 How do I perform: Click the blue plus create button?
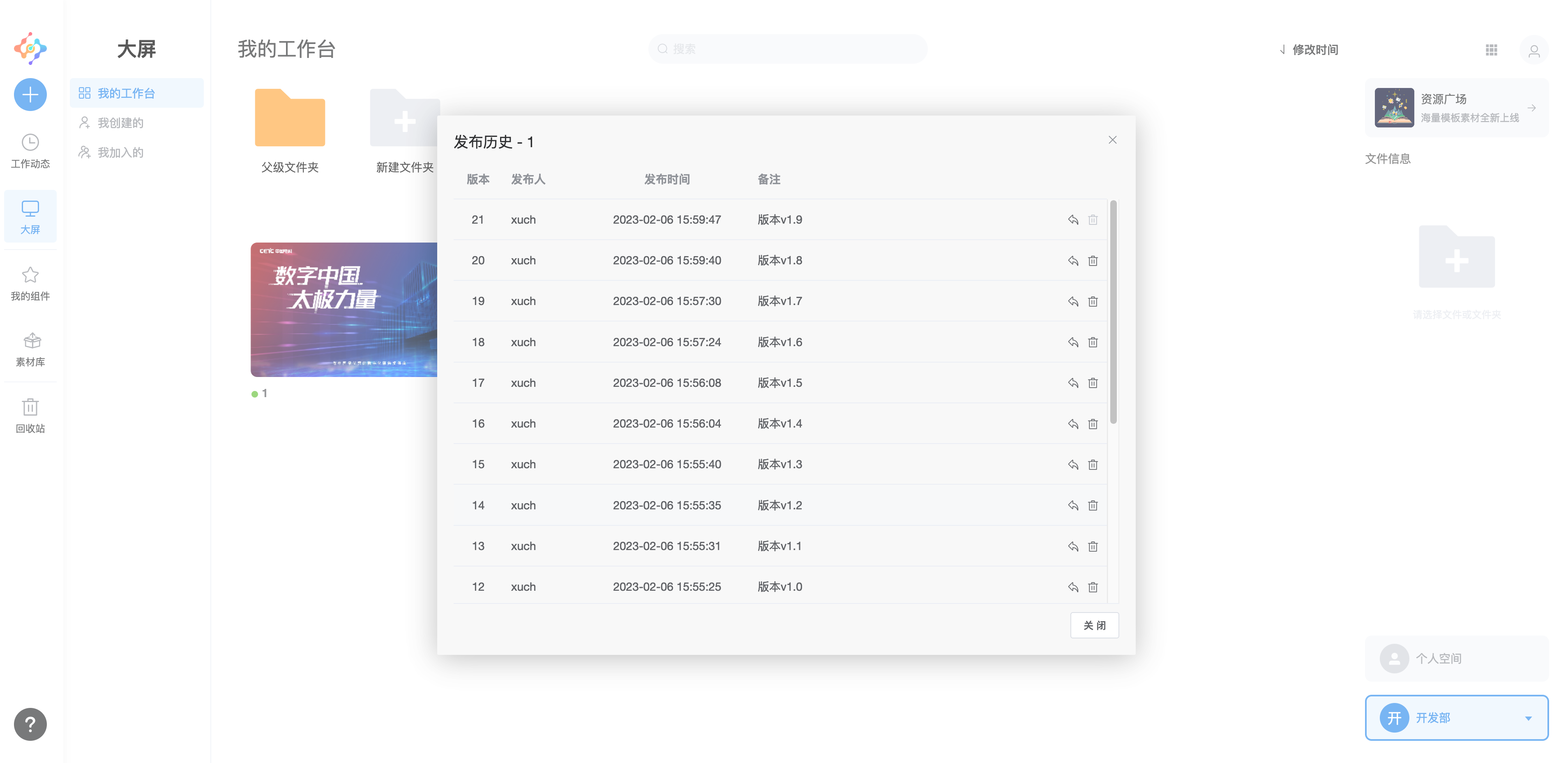click(x=30, y=95)
